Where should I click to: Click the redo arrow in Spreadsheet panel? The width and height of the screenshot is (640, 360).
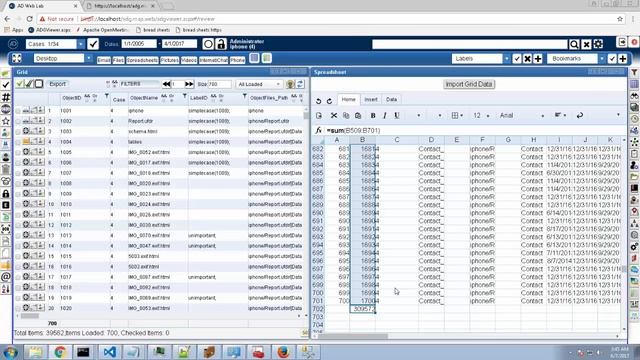[x=329, y=101]
